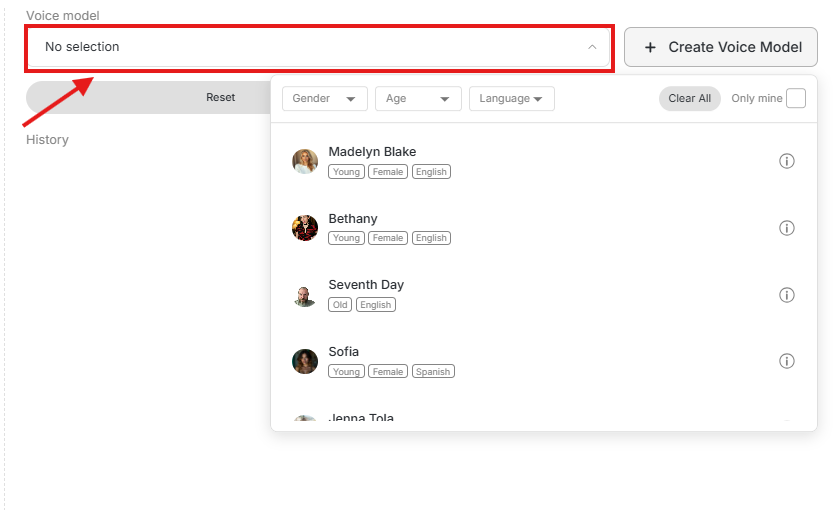Open the Gender filter dropdown
The image size is (833, 510).
pyautogui.click(x=324, y=98)
